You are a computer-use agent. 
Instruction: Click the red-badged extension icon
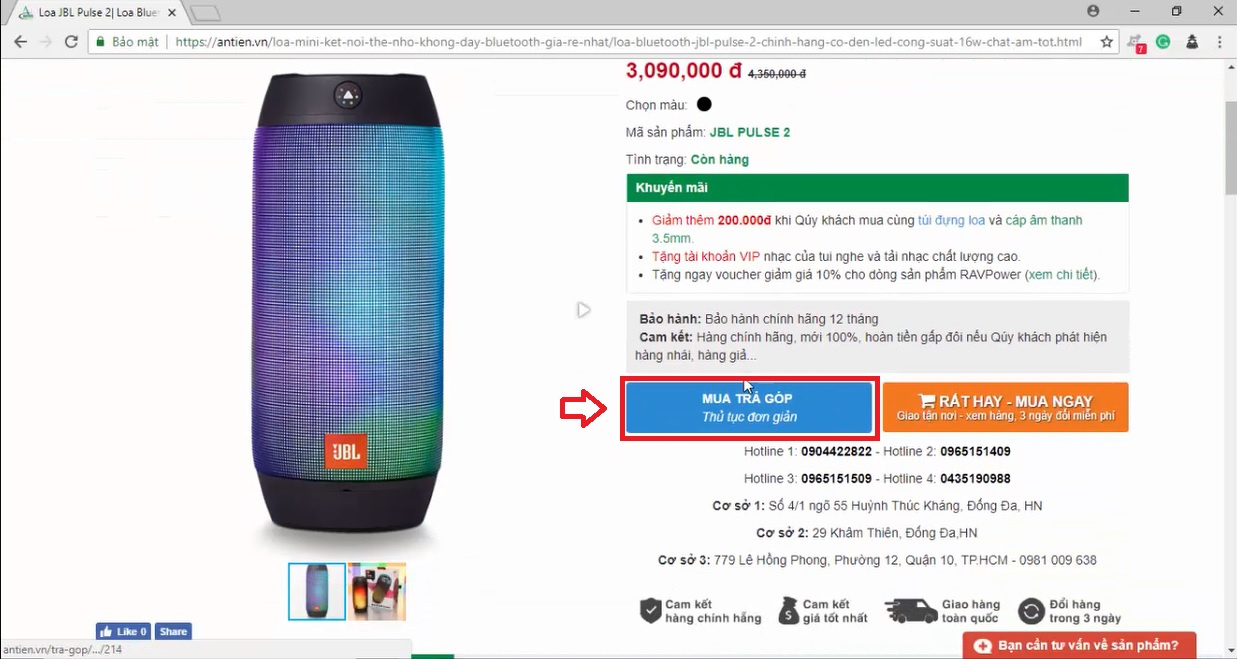(1136, 43)
